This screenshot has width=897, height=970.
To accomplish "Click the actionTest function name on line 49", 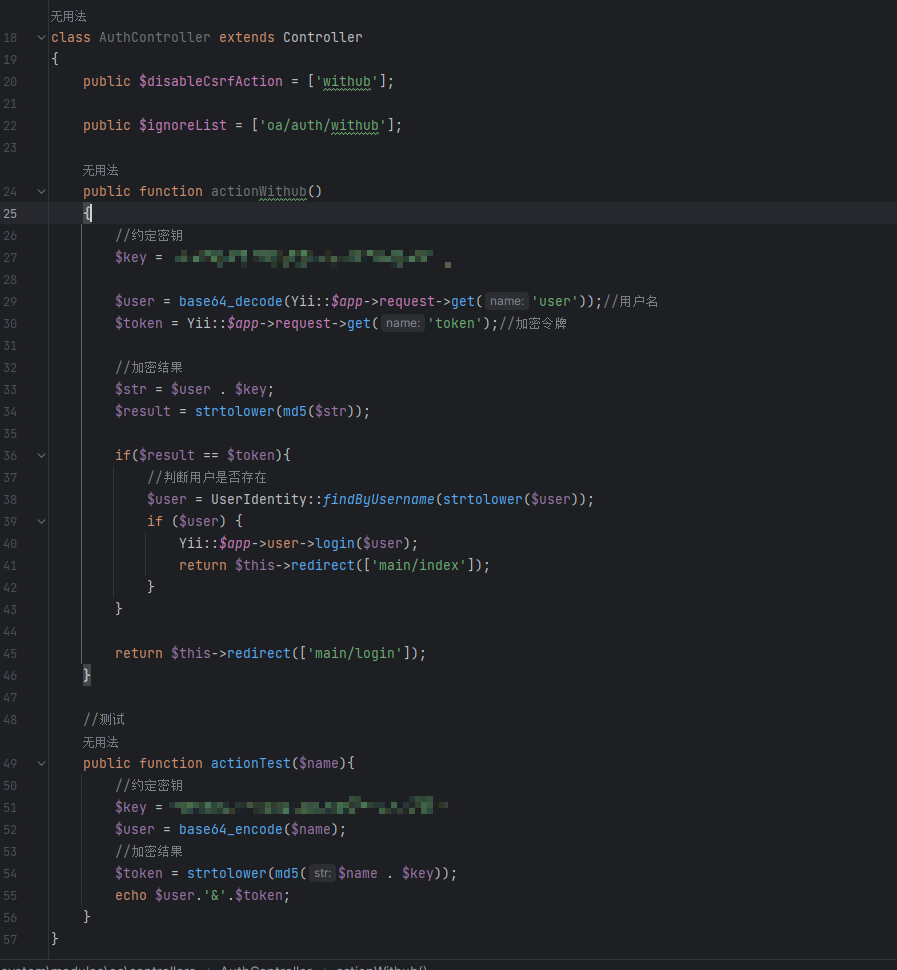I will click(x=251, y=763).
